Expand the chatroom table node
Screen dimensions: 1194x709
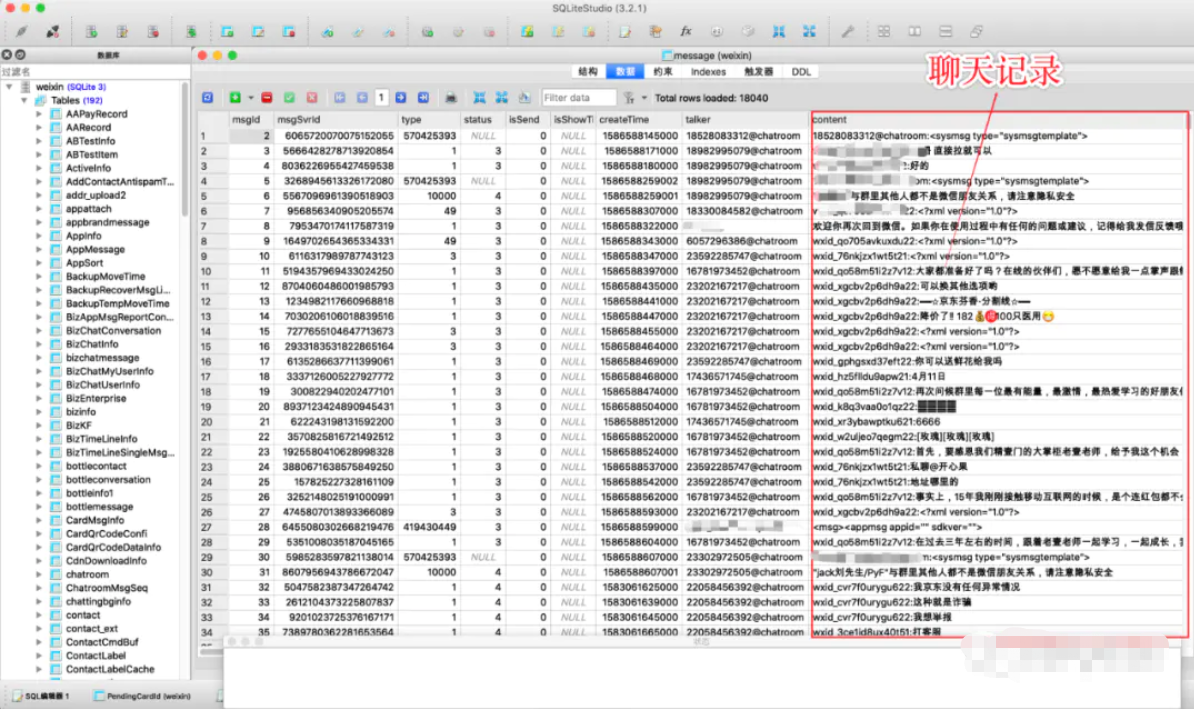tap(39, 574)
